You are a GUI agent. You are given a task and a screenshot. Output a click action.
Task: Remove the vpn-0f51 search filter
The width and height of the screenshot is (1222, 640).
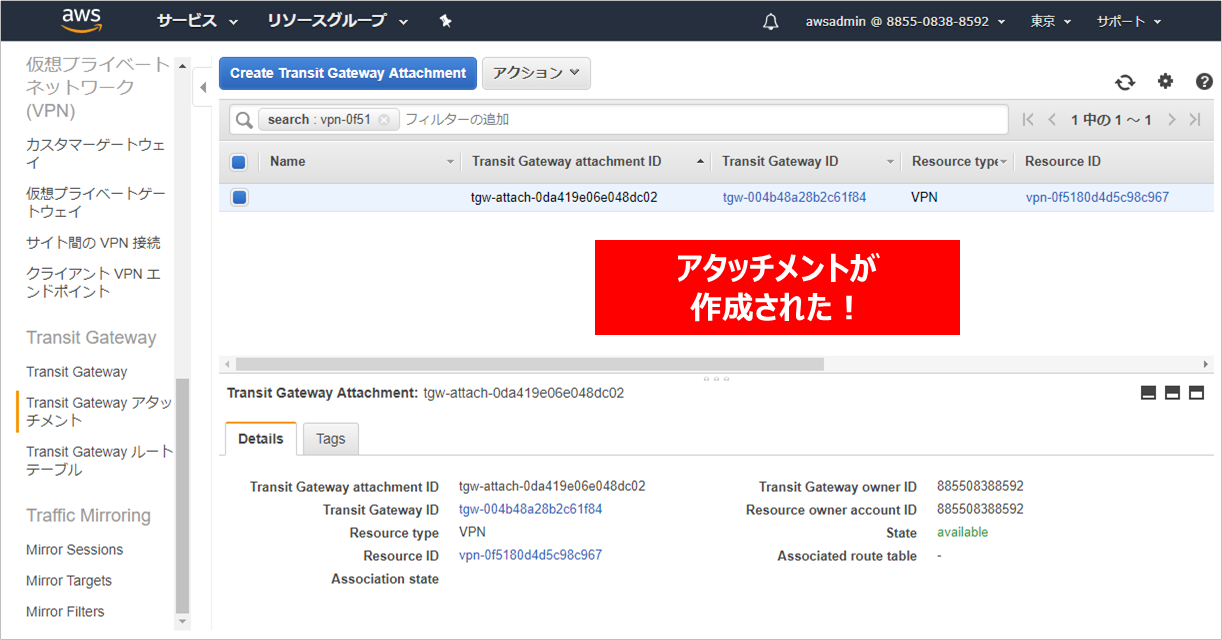pos(384,120)
